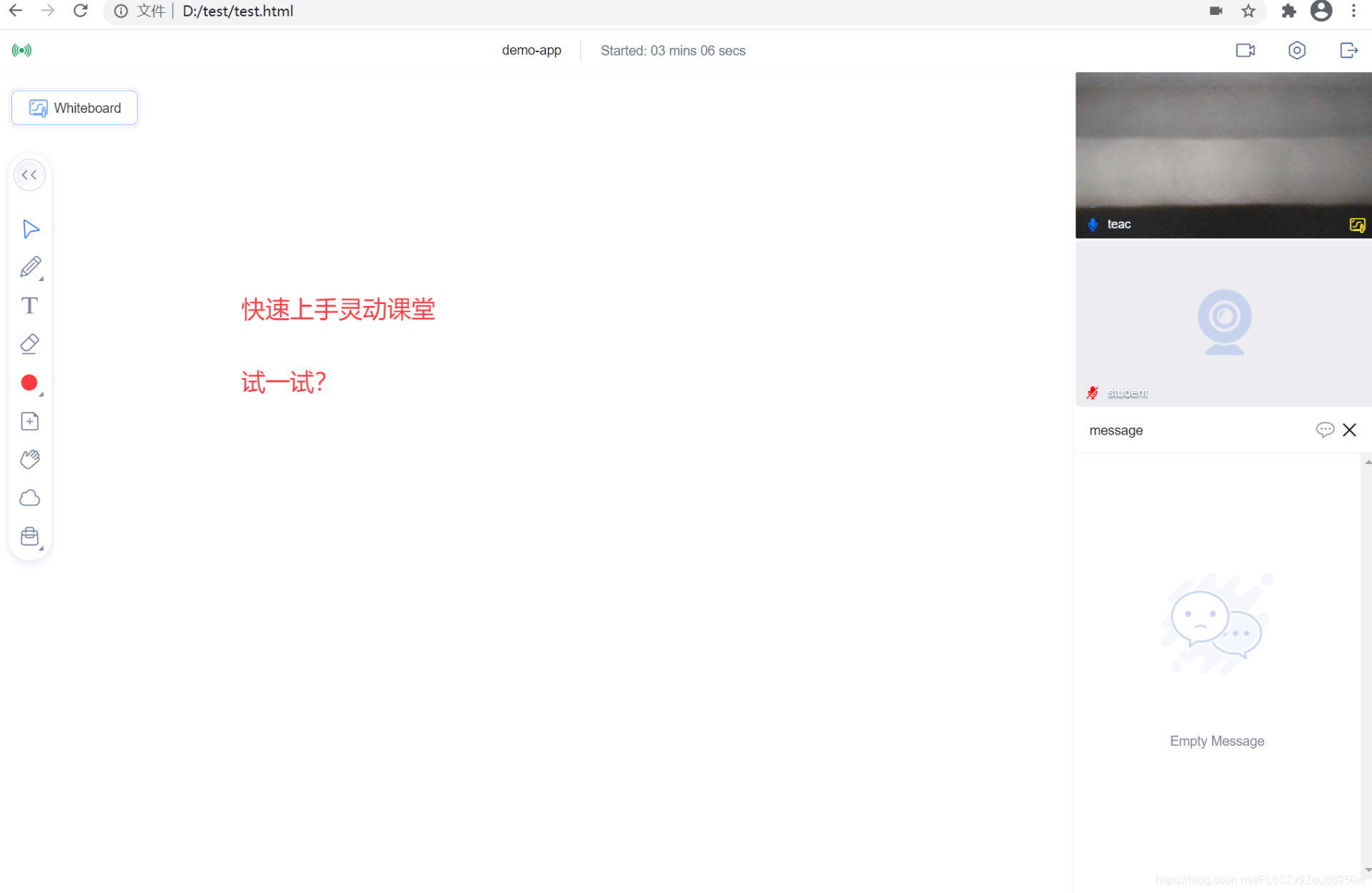Select the Eraser tool
1372x893 pixels.
point(30,344)
